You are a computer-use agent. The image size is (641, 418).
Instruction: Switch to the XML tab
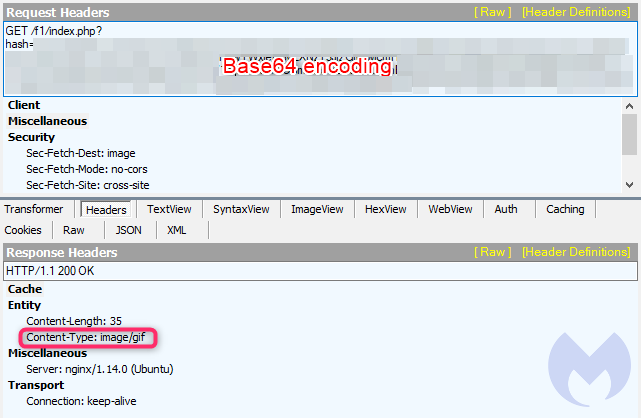pyautogui.click(x=177, y=230)
